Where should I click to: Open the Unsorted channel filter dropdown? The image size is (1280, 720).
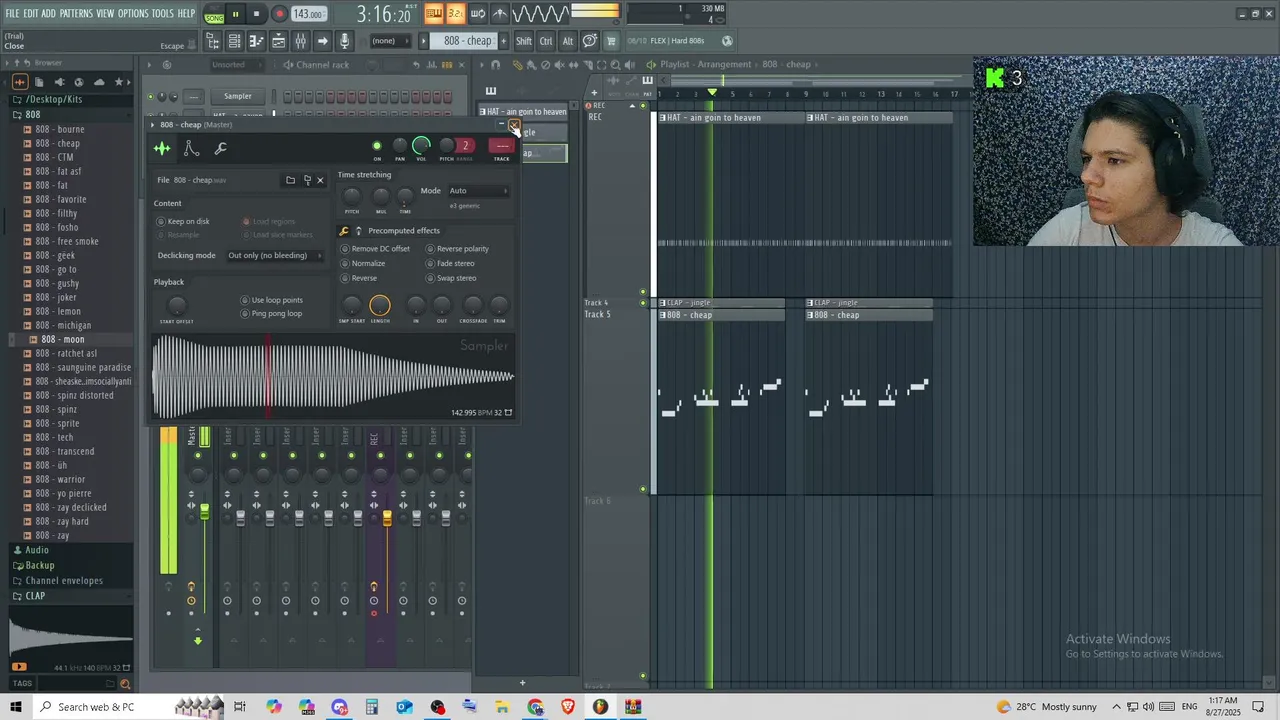click(236, 65)
